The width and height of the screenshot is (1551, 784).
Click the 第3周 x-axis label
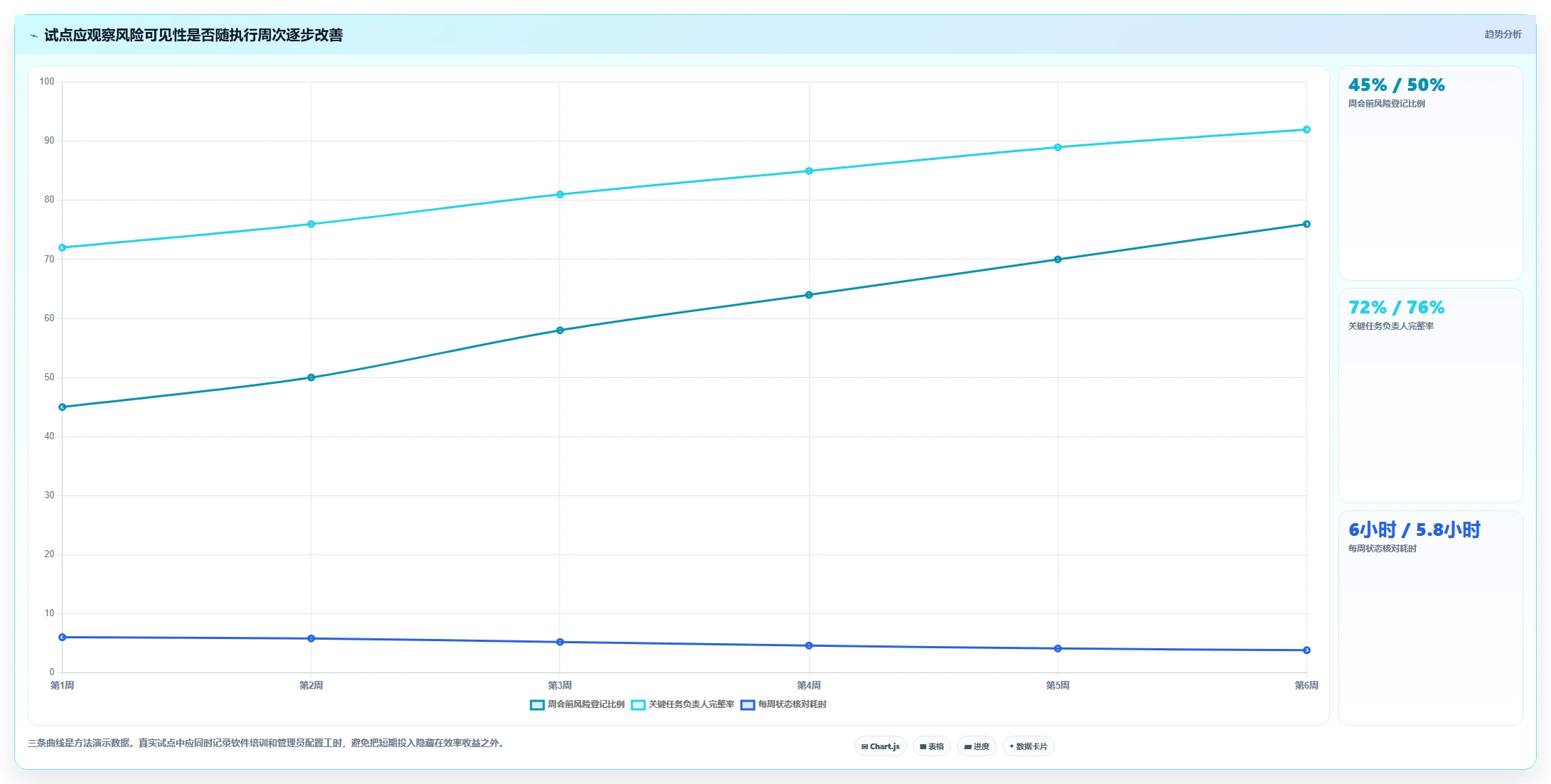pos(560,685)
